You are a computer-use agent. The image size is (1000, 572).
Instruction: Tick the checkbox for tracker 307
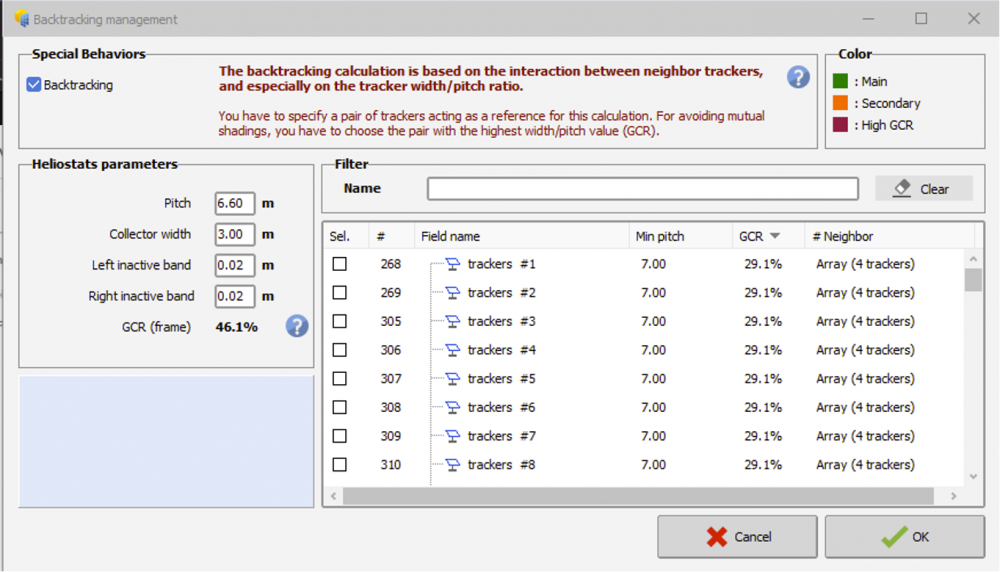340,379
